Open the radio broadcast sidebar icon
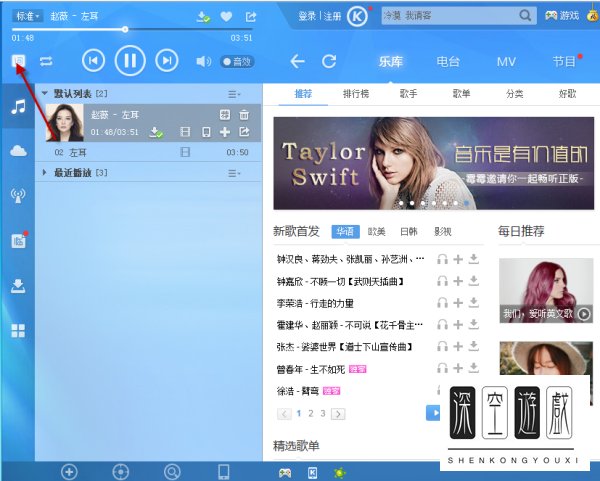Image resolution: width=600 pixels, height=481 pixels. 18,196
